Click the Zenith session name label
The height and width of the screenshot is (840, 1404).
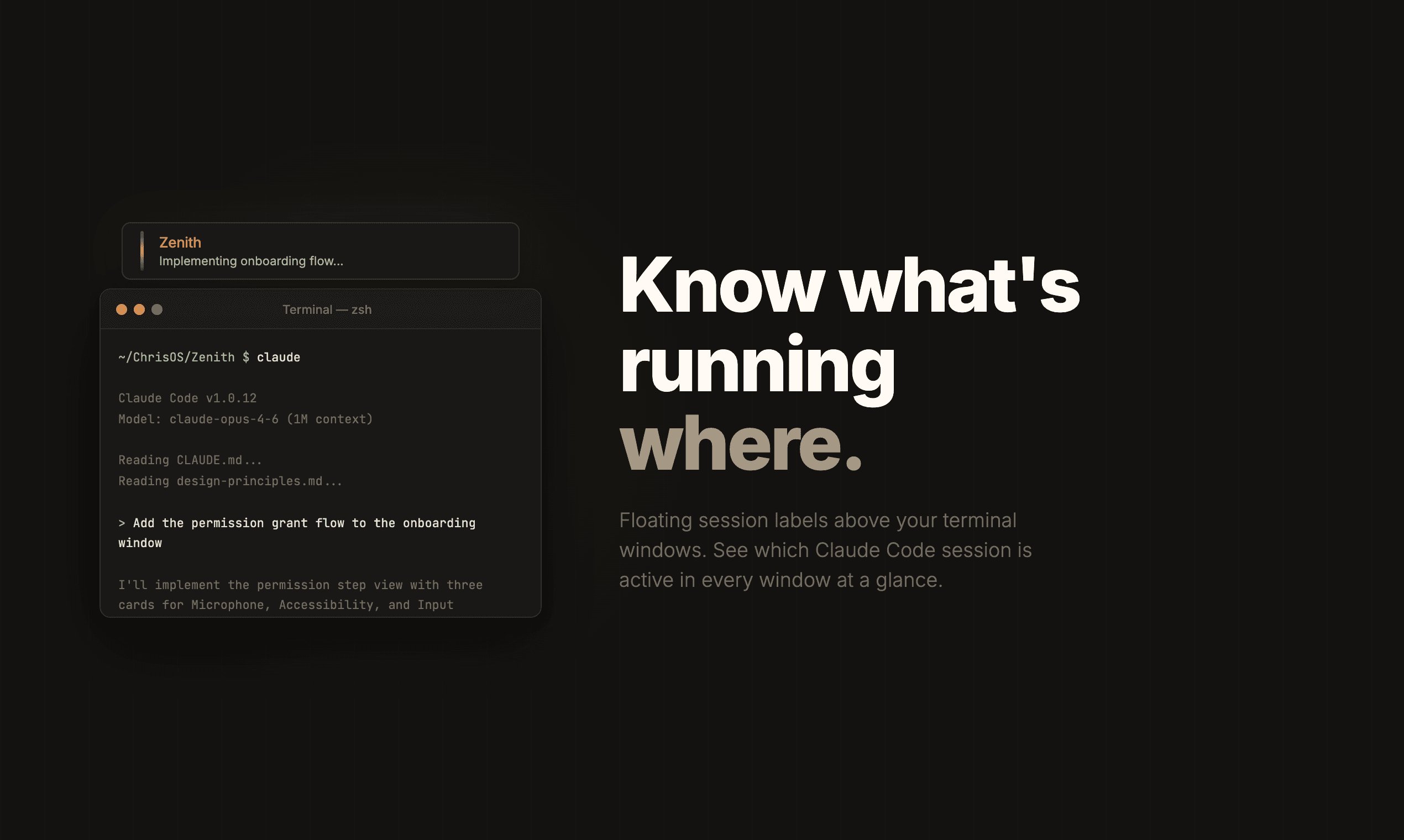click(180, 242)
